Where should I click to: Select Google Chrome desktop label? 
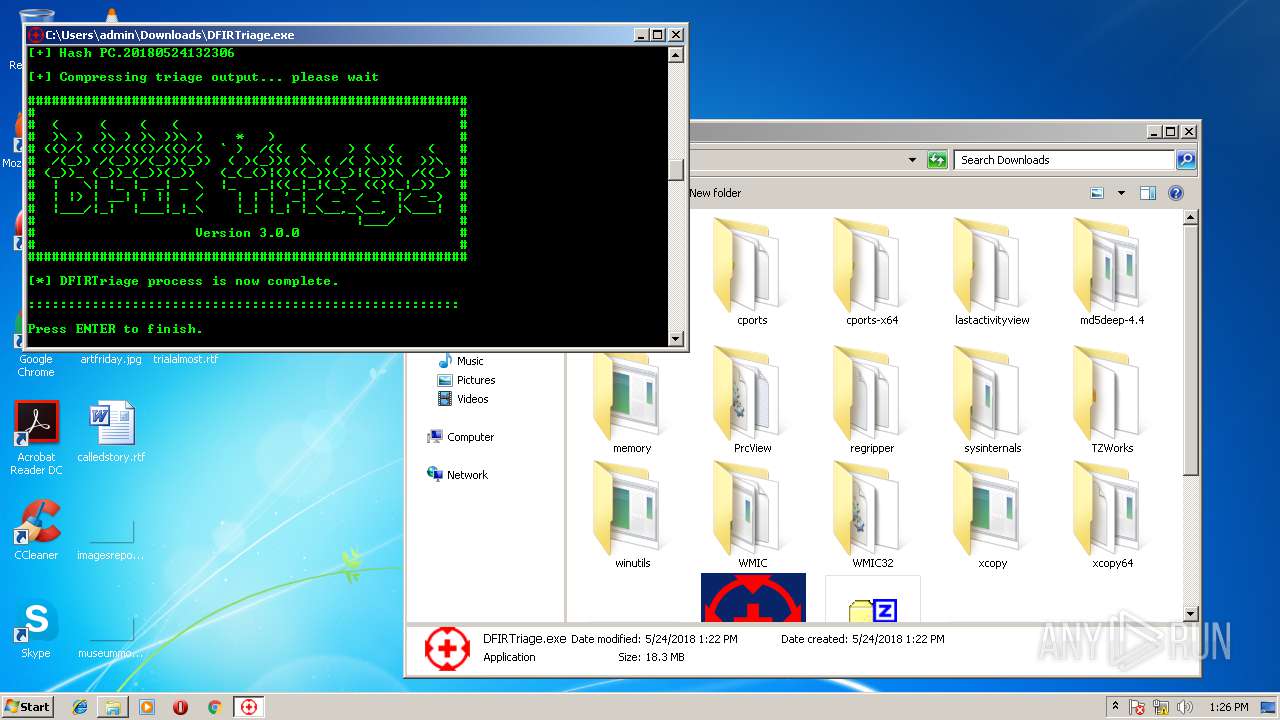pos(36,365)
